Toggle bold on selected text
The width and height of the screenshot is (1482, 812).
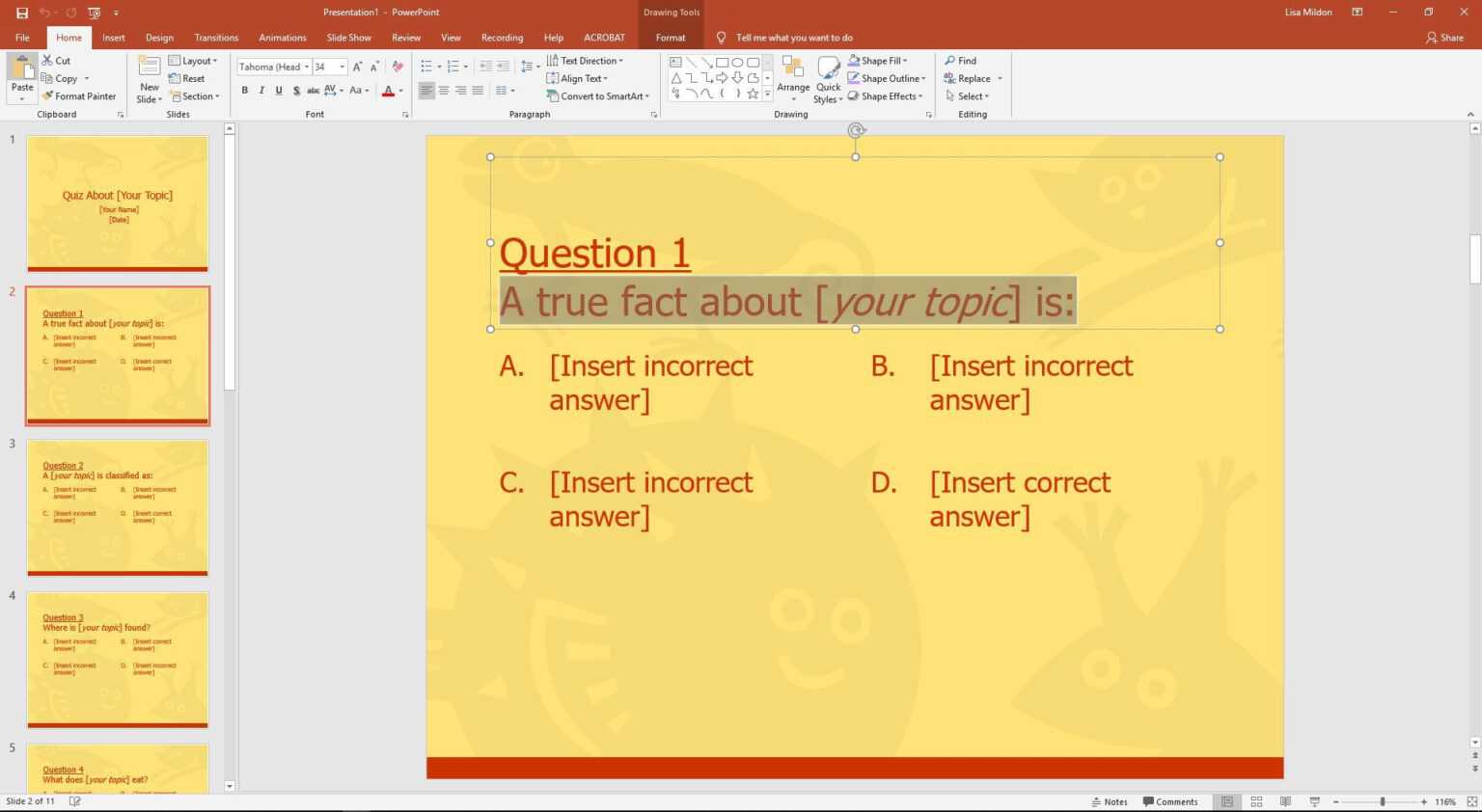pyautogui.click(x=244, y=90)
